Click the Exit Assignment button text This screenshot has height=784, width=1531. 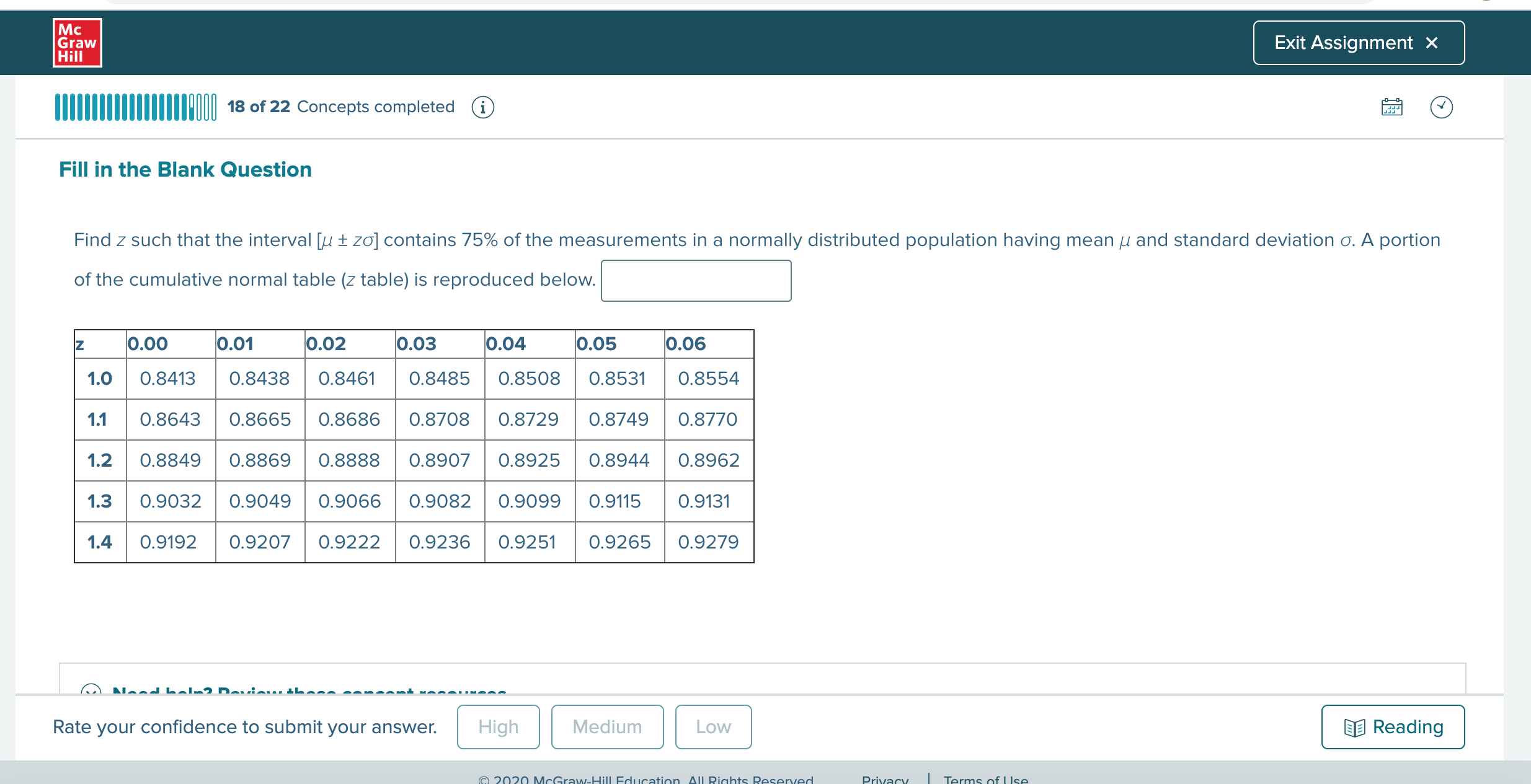tap(1343, 43)
